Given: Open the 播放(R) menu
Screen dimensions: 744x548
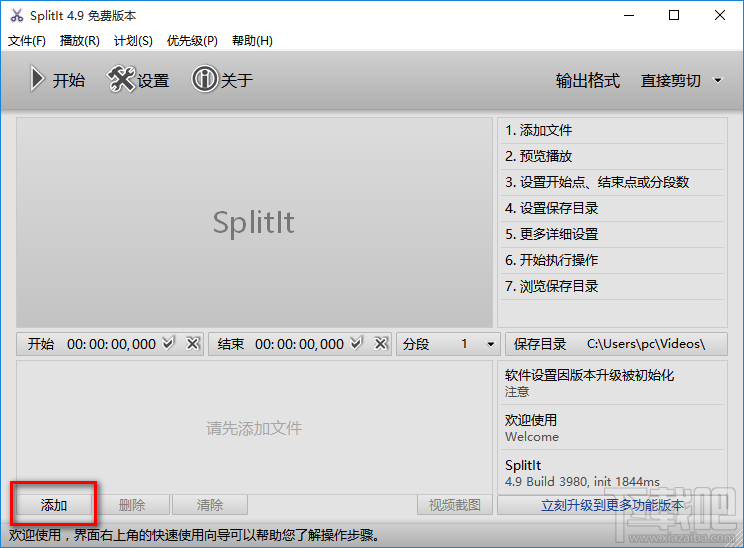Looking at the screenshot, I should click(80, 41).
